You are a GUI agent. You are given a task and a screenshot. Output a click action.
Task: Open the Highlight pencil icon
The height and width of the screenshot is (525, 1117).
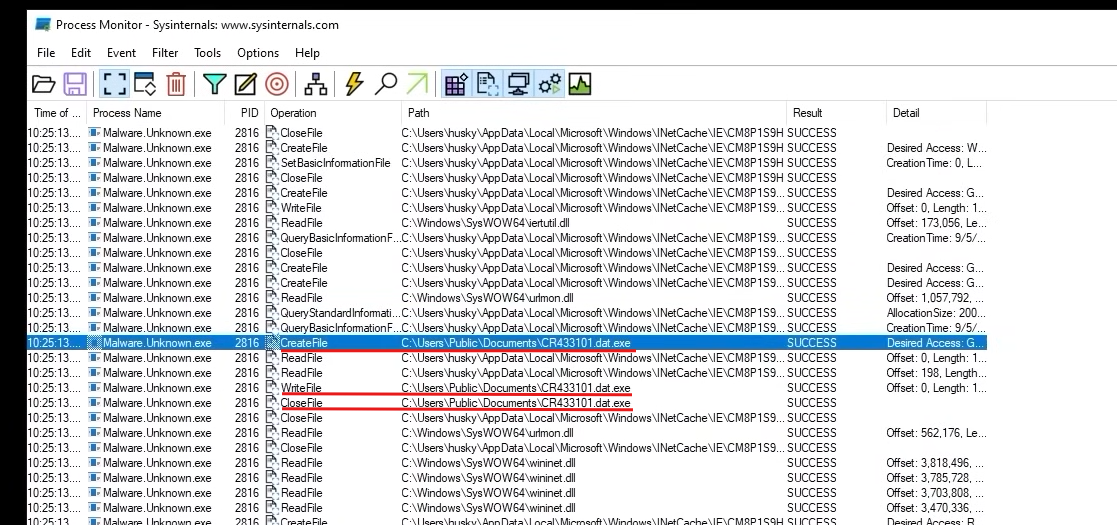pyautogui.click(x=245, y=84)
